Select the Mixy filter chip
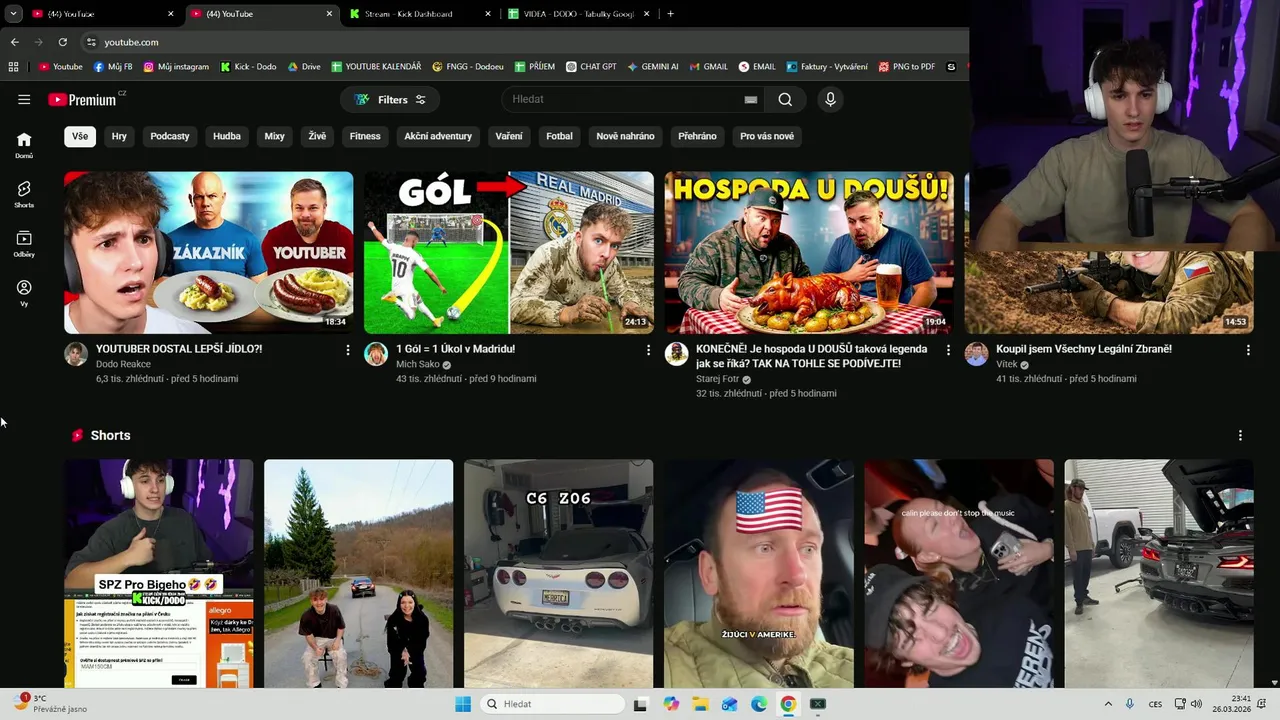1280x720 pixels. [x=274, y=136]
